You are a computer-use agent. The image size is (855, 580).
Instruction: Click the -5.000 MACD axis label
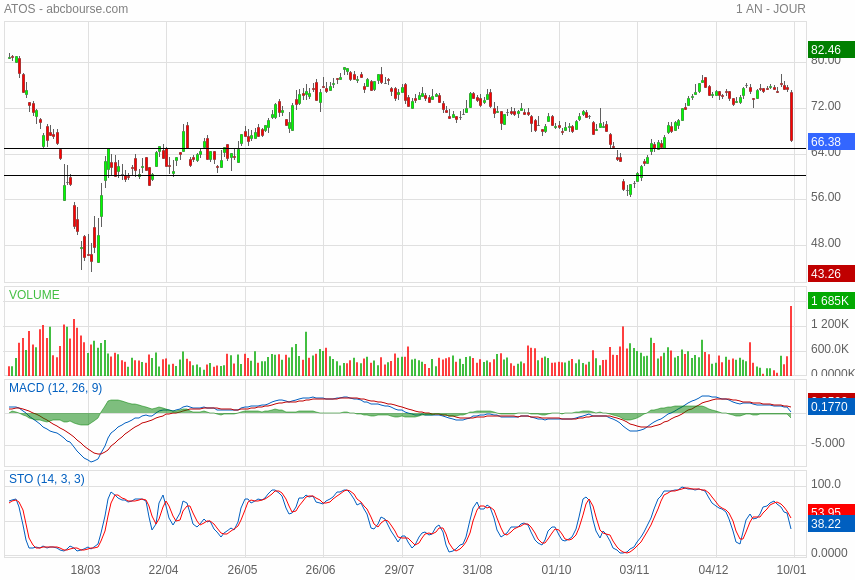click(x=827, y=443)
